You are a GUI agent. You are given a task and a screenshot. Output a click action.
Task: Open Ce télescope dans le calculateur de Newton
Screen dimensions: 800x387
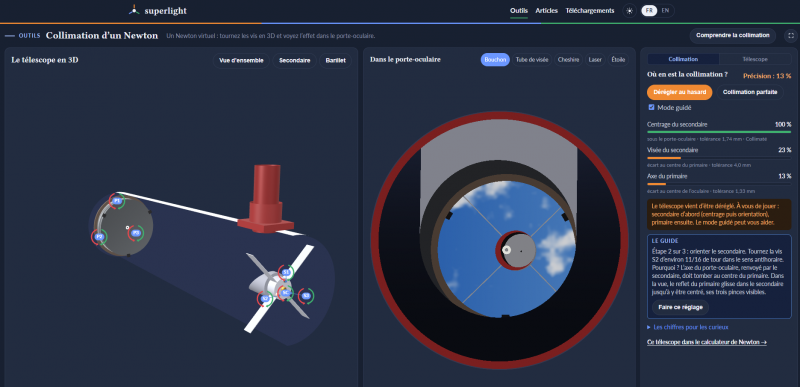[x=707, y=342]
